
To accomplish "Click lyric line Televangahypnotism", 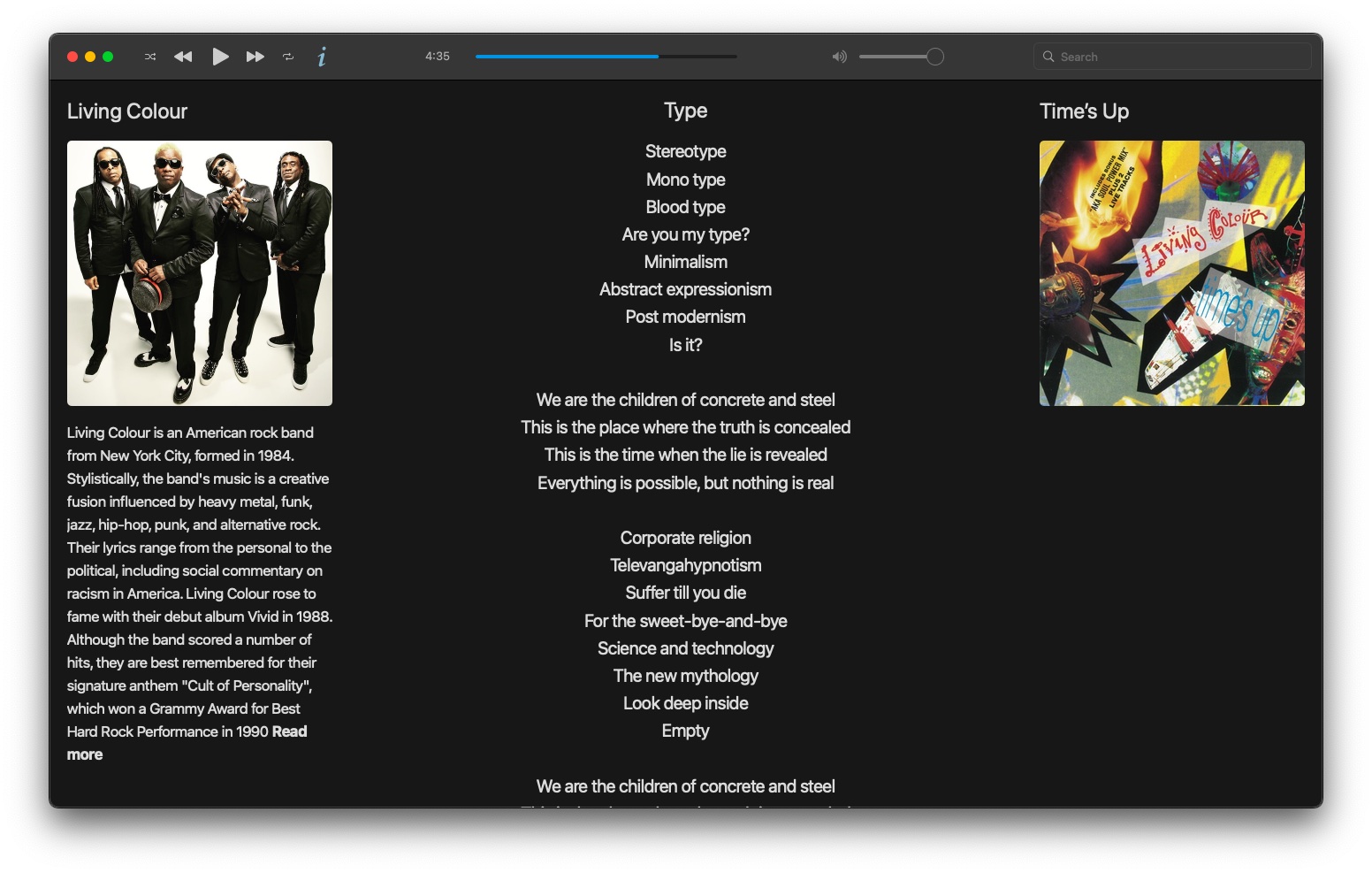I will [x=686, y=565].
